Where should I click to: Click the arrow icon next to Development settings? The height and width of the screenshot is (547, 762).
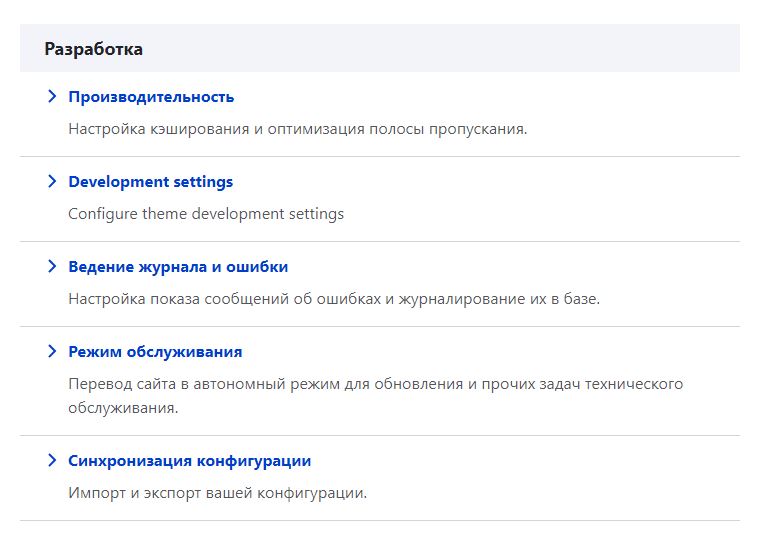click(x=52, y=181)
